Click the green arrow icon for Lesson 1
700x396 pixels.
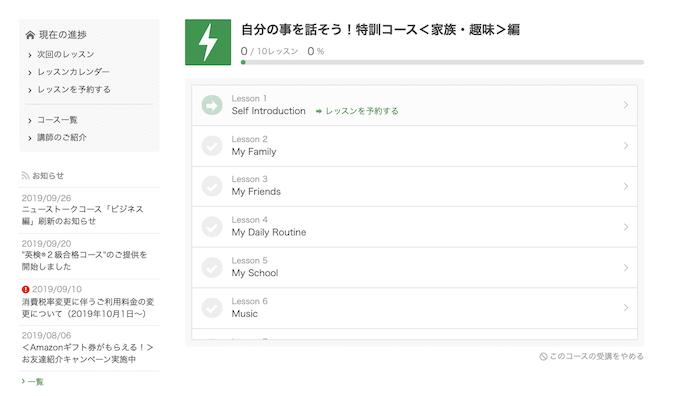point(212,105)
